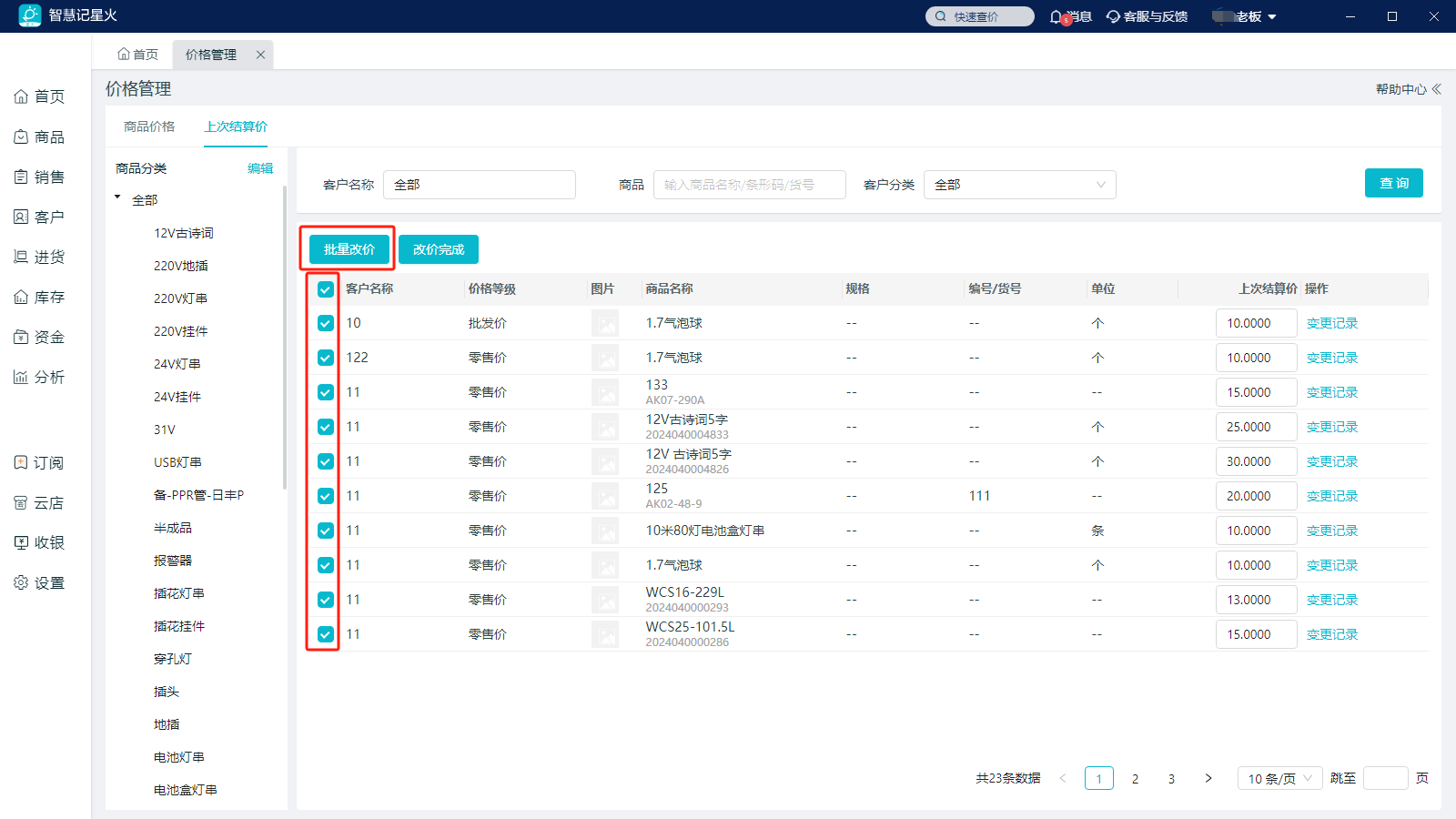Viewport: 1456px width, 819px height.
Task: Select 电池盒灯串 category
Action: [x=186, y=790]
